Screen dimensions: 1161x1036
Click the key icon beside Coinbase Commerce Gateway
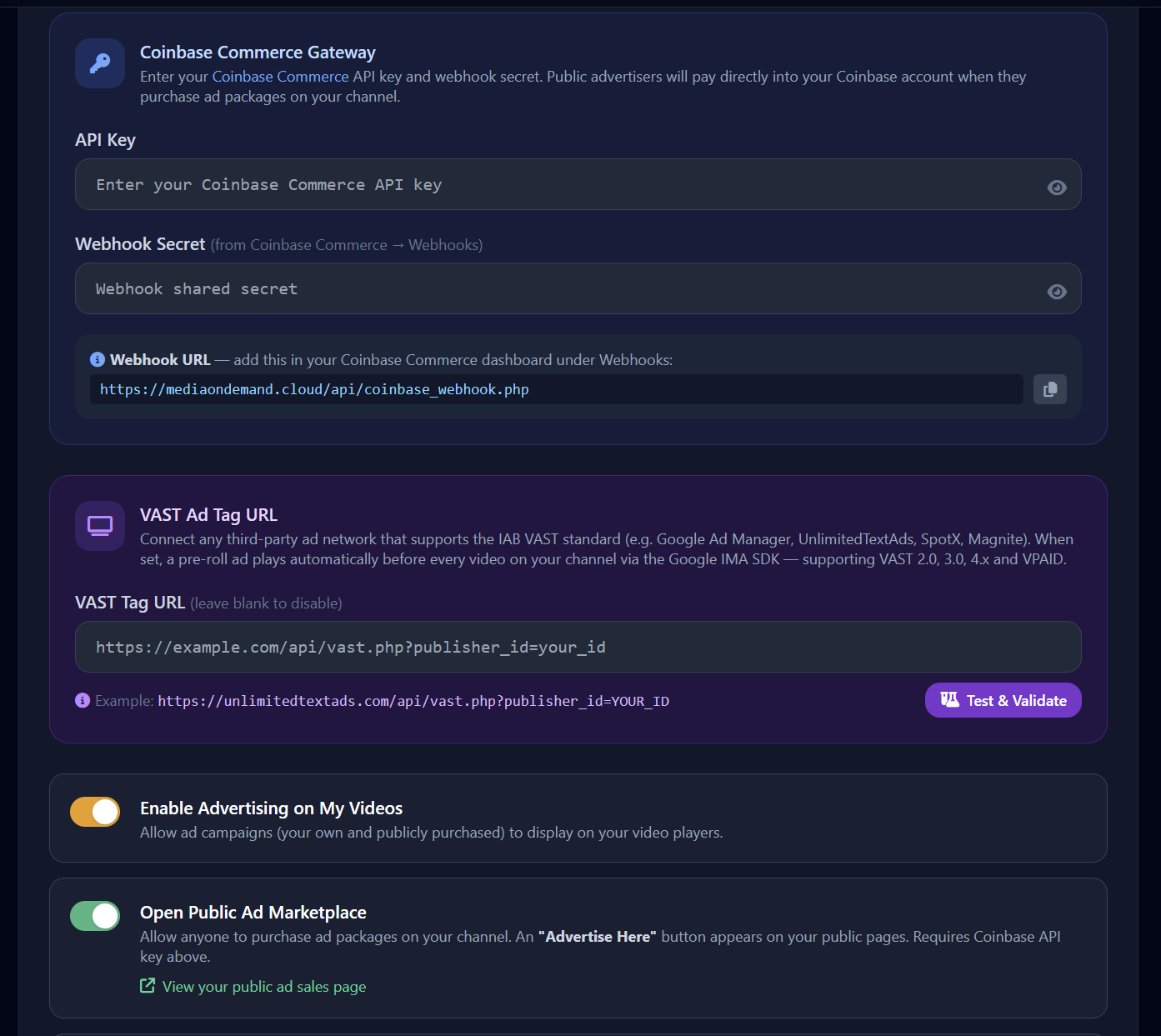[x=100, y=63]
